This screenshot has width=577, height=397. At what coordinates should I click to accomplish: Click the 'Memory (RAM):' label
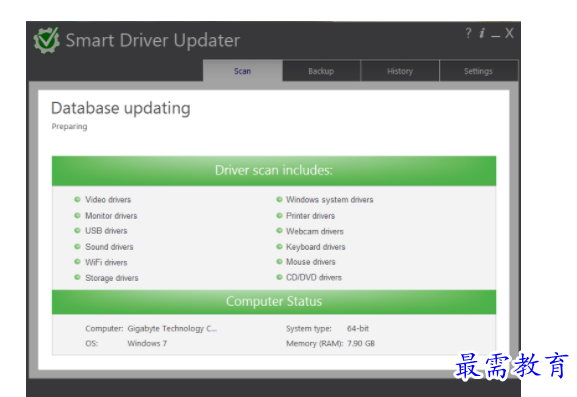tap(315, 343)
